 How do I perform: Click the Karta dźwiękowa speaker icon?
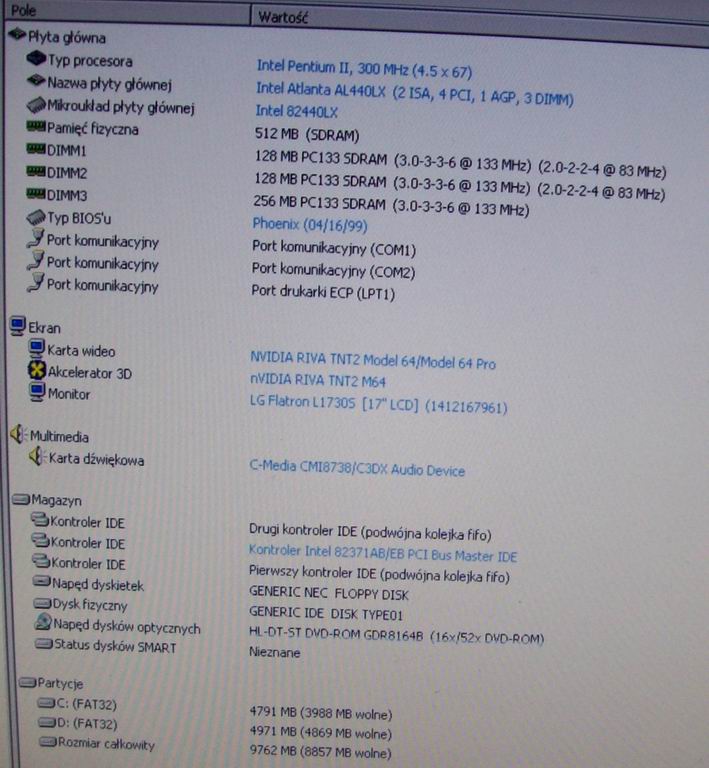click(x=37, y=456)
